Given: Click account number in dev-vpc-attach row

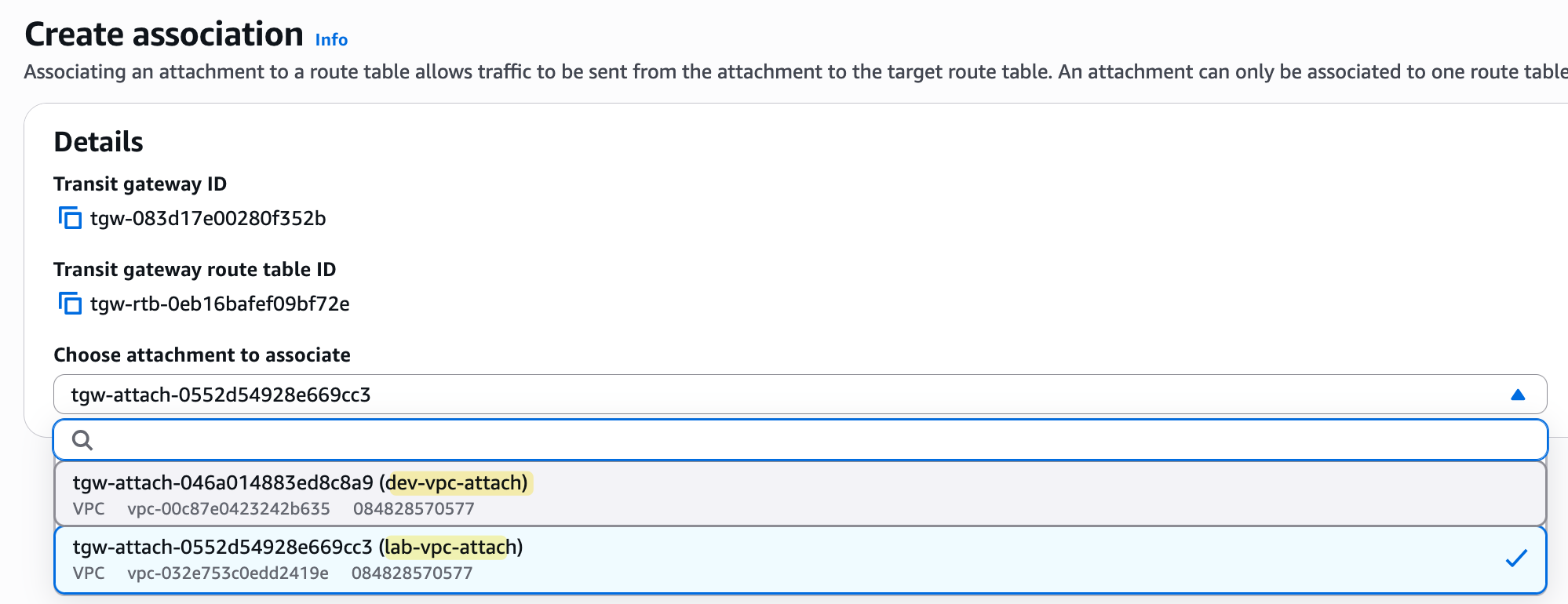Looking at the screenshot, I should pyautogui.click(x=414, y=508).
